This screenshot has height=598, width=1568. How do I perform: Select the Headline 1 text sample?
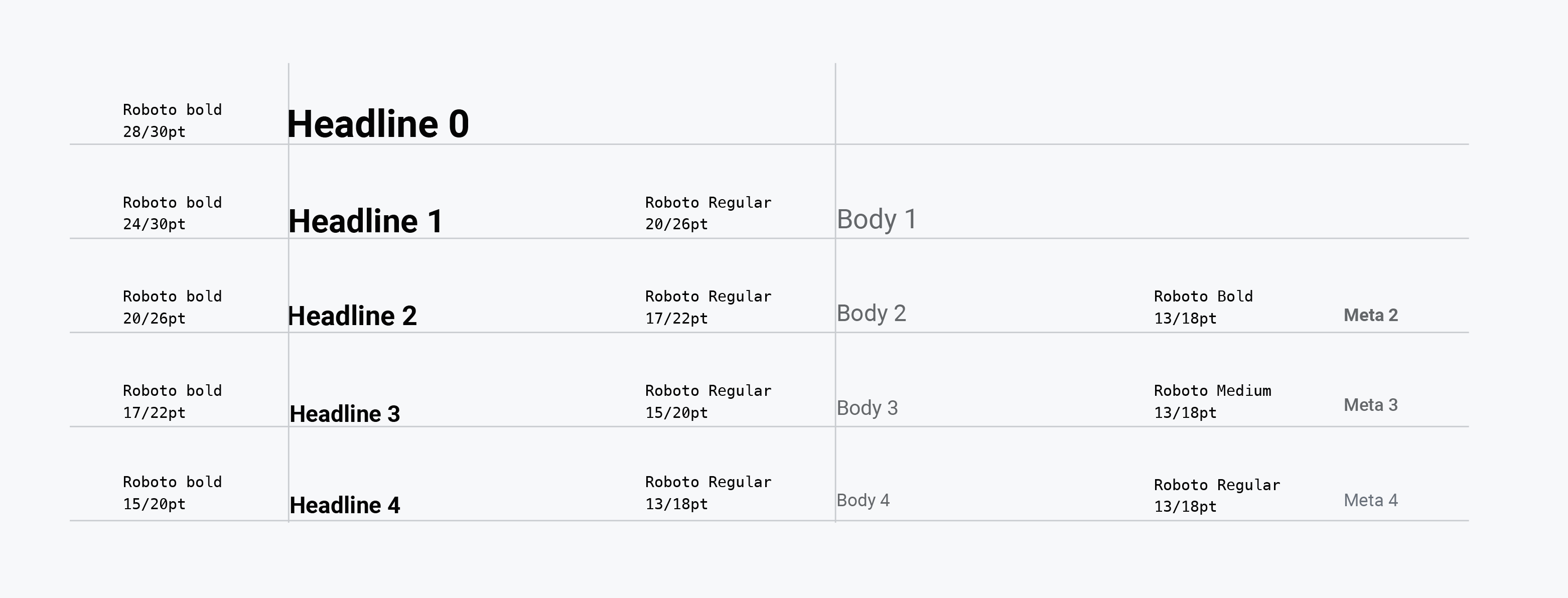(365, 221)
